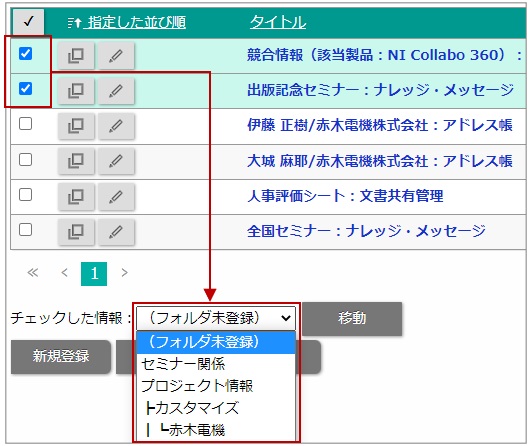Click pencil edit icon for 人事評価シート row
Viewport: 530px width, 446px height.
116,196
